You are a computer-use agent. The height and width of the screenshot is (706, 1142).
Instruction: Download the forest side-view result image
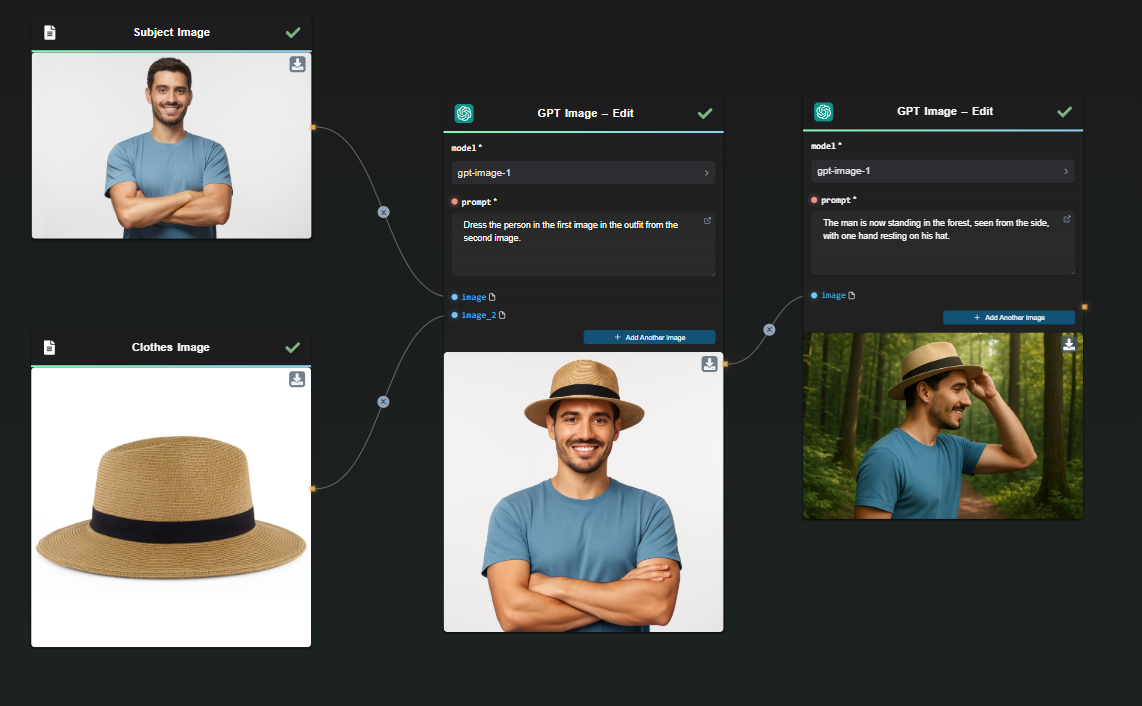[1069, 345]
